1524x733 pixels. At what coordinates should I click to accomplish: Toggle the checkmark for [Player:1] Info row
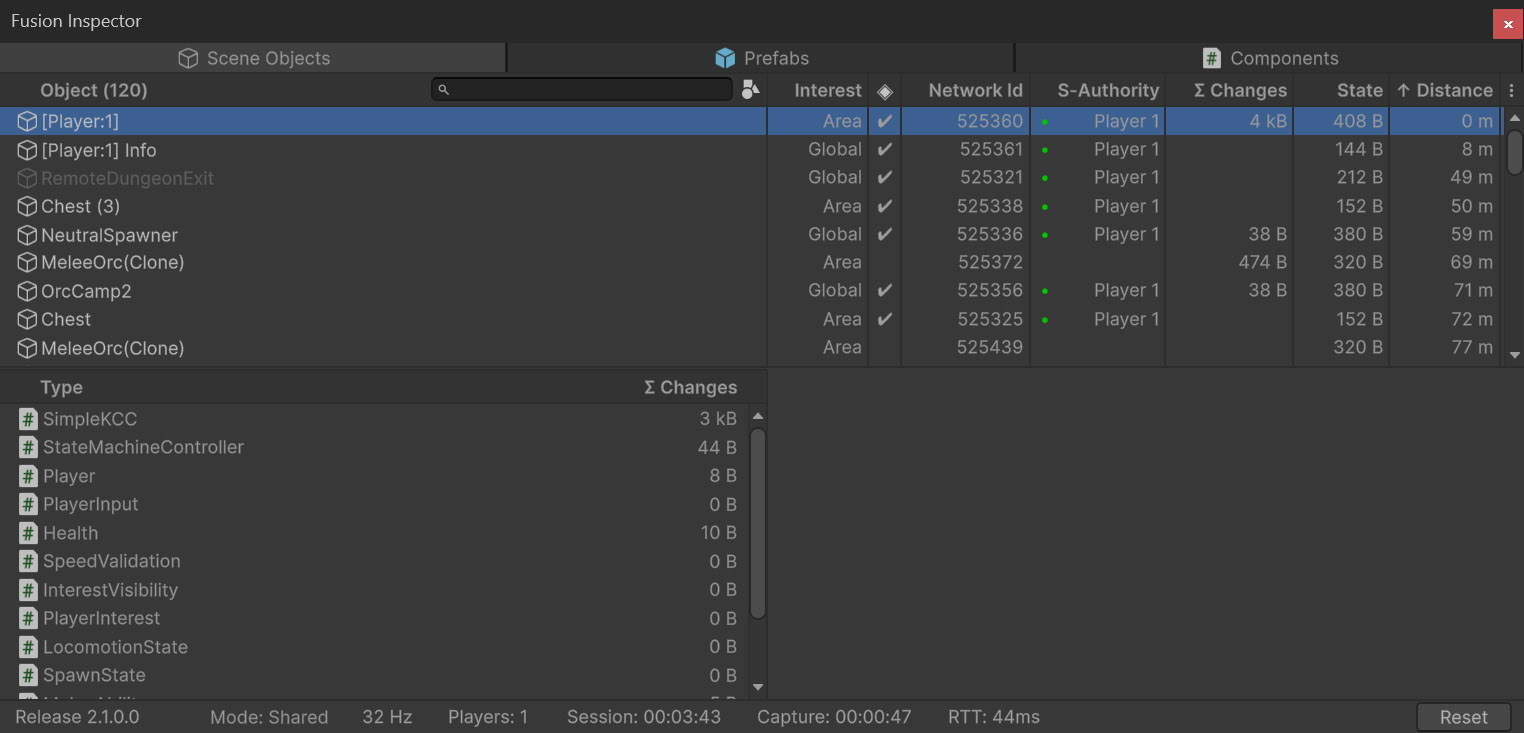tap(884, 150)
